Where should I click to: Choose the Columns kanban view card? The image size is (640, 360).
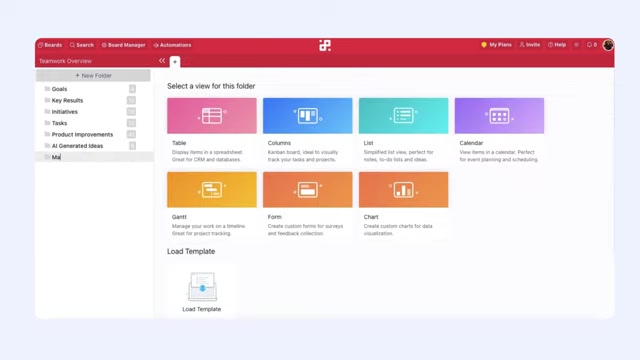pyautogui.click(x=308, y=131)
